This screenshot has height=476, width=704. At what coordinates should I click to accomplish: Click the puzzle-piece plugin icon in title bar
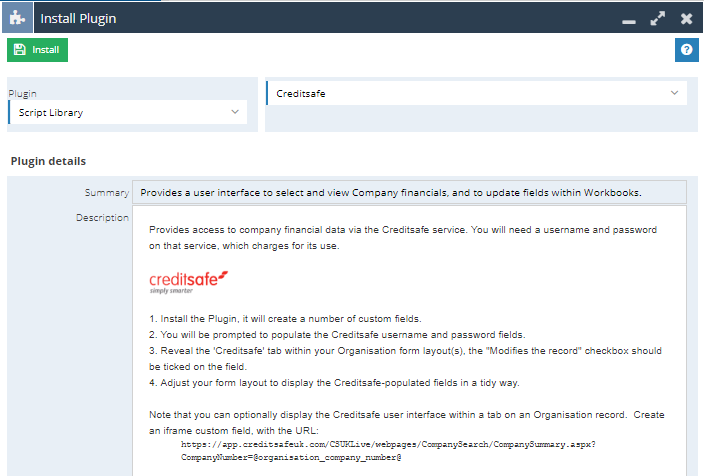tap(18, 18)
